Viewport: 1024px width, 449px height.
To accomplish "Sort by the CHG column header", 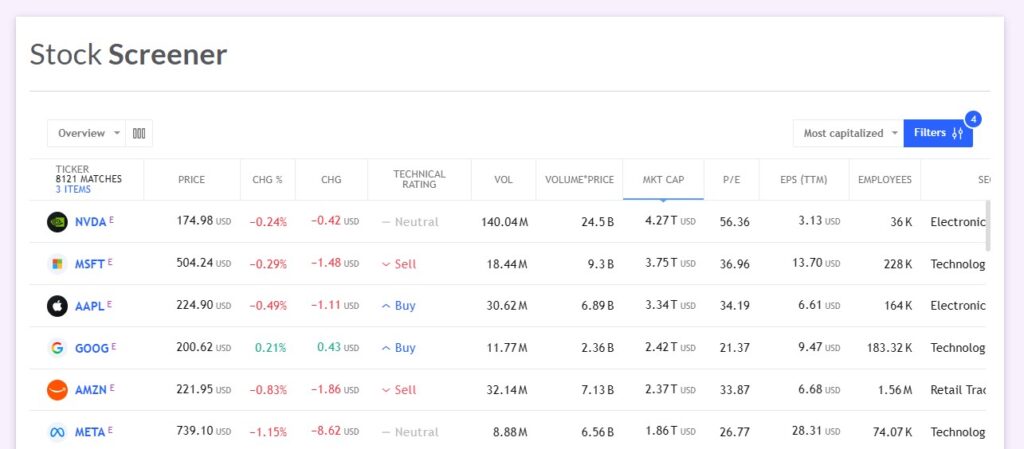I will coord(331,179).
